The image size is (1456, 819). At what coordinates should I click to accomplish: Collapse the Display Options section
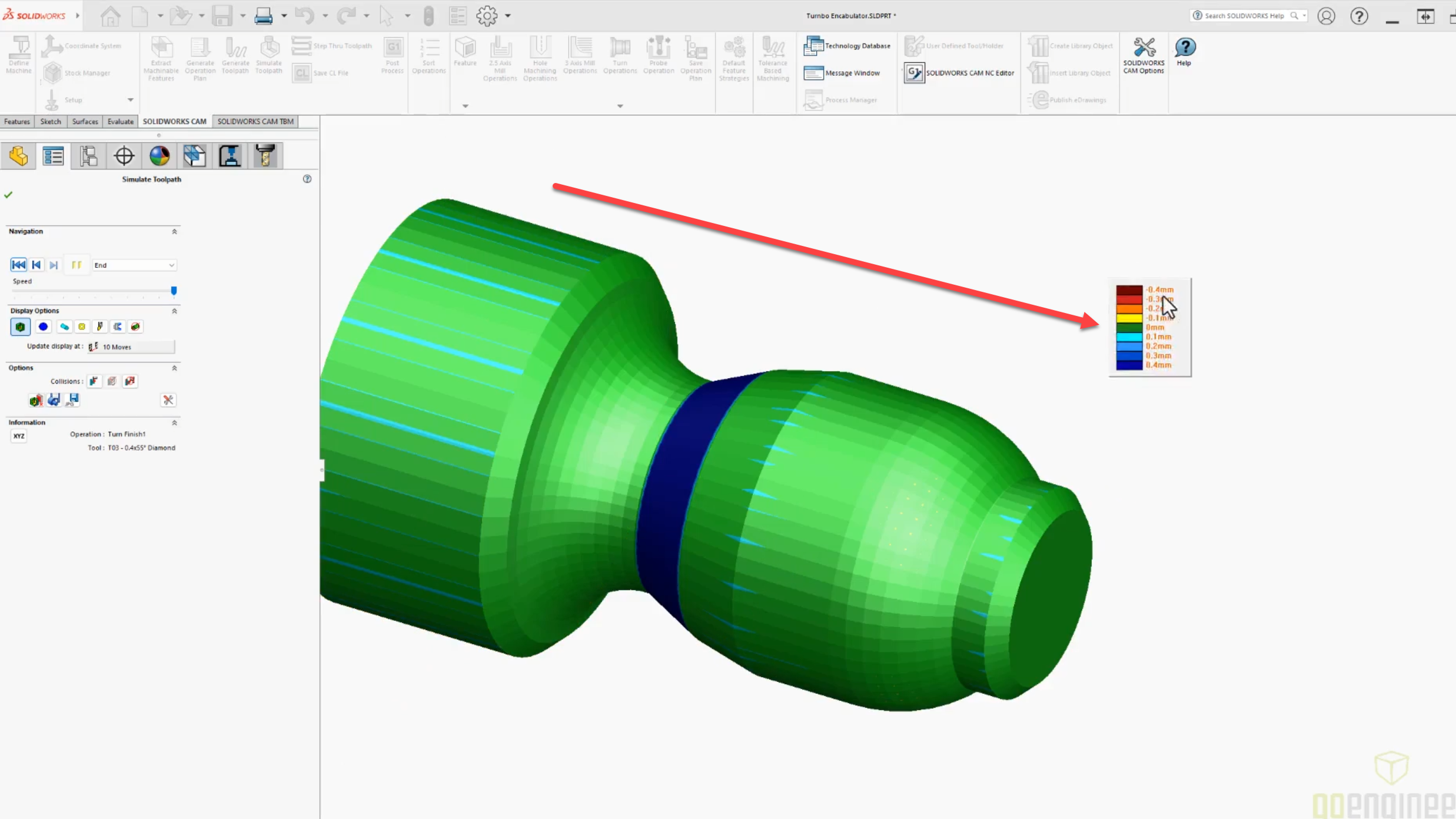pos(174,311)
